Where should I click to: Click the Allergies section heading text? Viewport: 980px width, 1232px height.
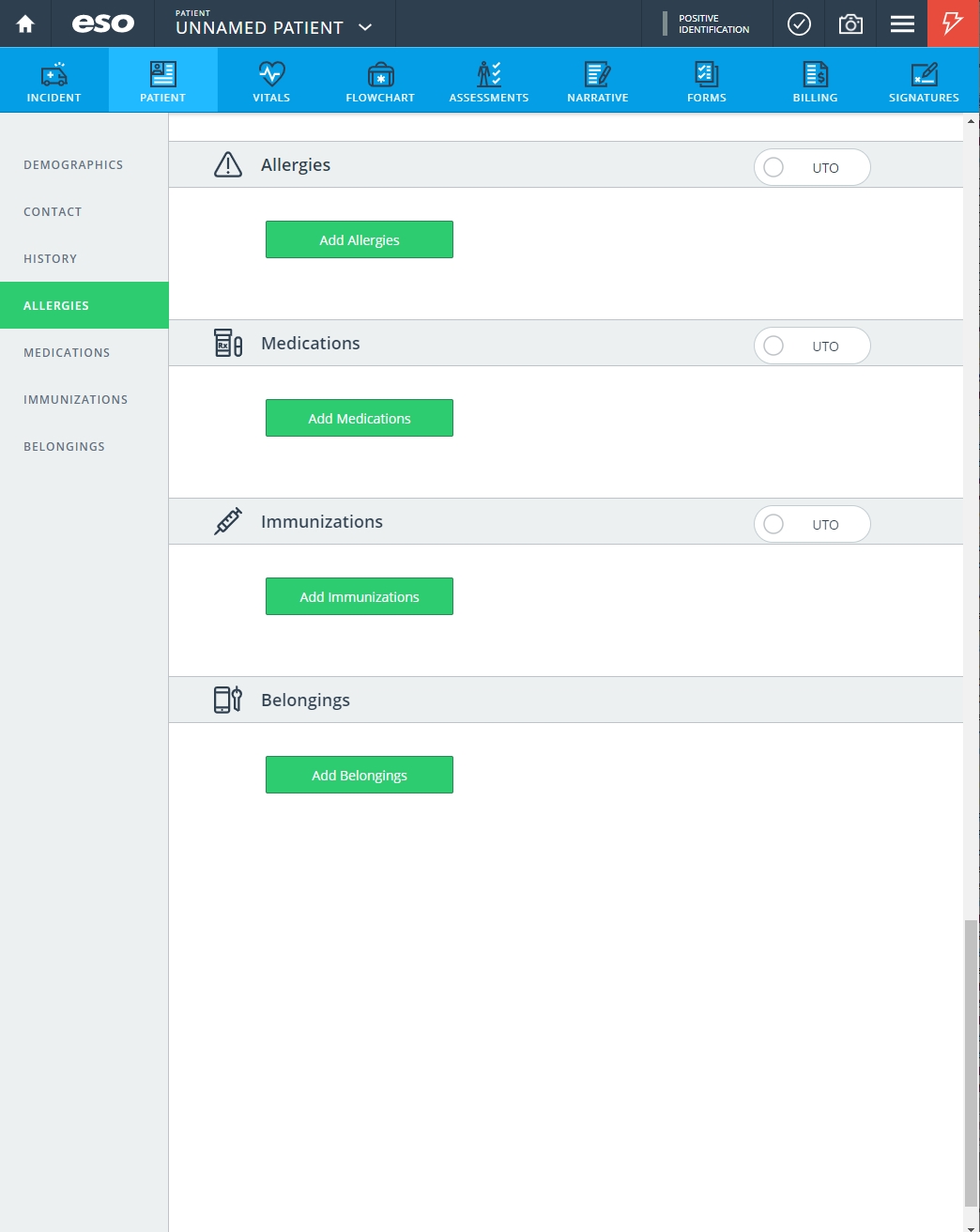pos(296,165)
